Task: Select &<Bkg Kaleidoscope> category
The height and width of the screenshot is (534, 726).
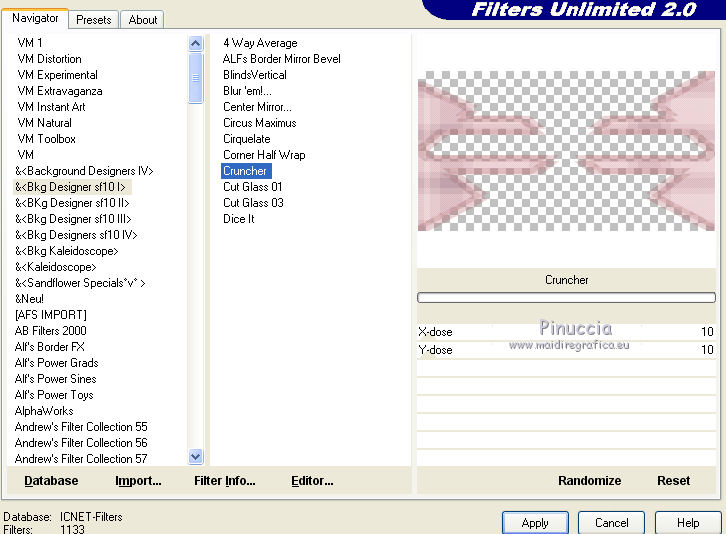Action: pos(67,251)
